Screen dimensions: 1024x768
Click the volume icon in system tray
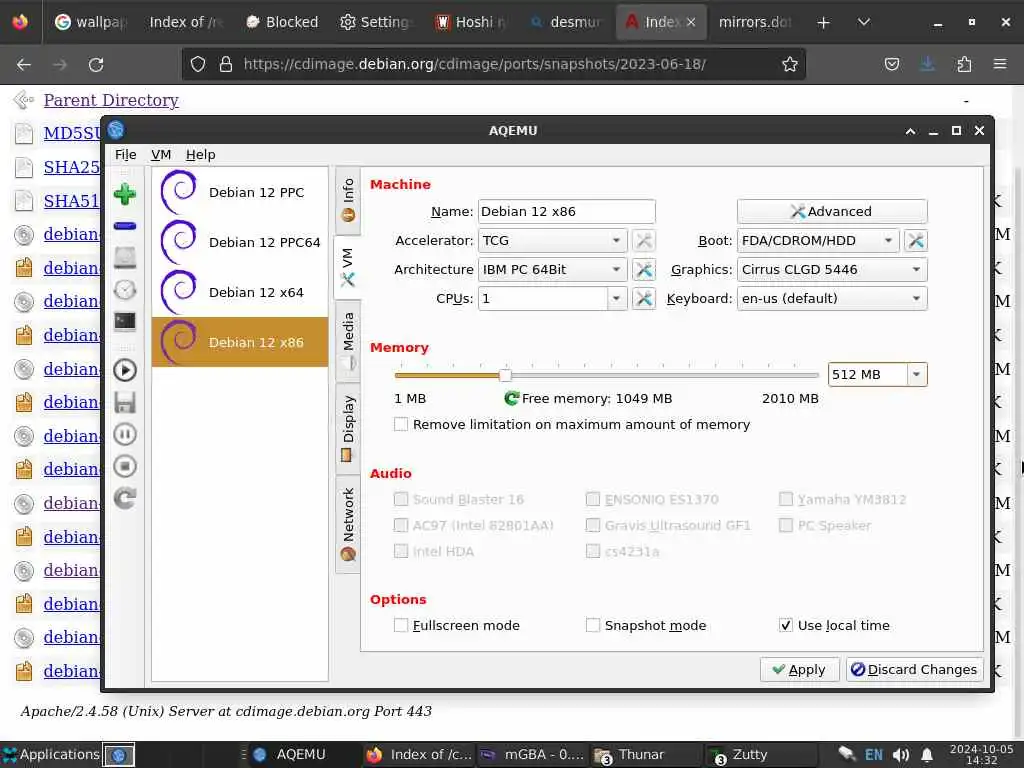pyautogui.click(x=901, y=755)
